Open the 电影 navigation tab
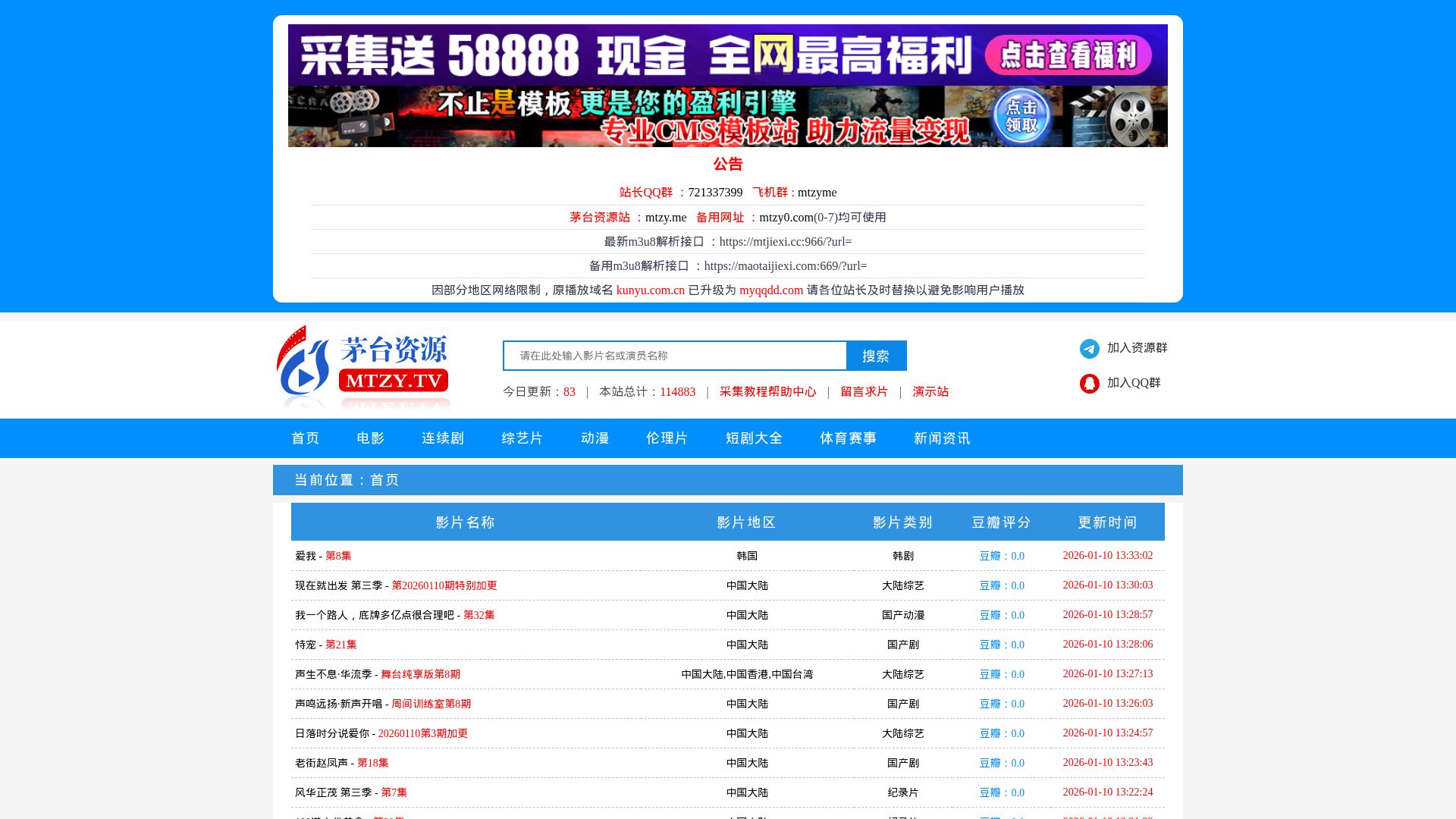The image size is (1456, 819). (370, 438)
